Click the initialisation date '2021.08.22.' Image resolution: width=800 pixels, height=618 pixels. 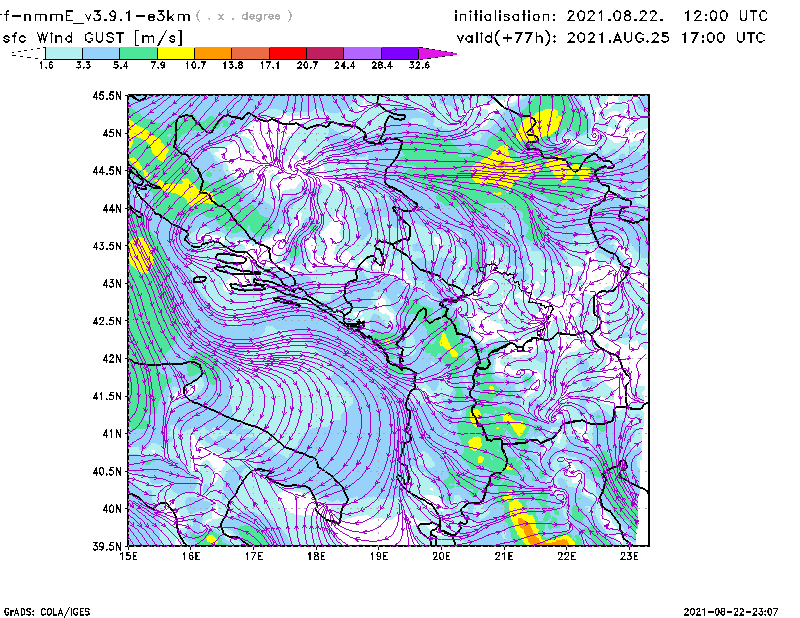(615, 16)
